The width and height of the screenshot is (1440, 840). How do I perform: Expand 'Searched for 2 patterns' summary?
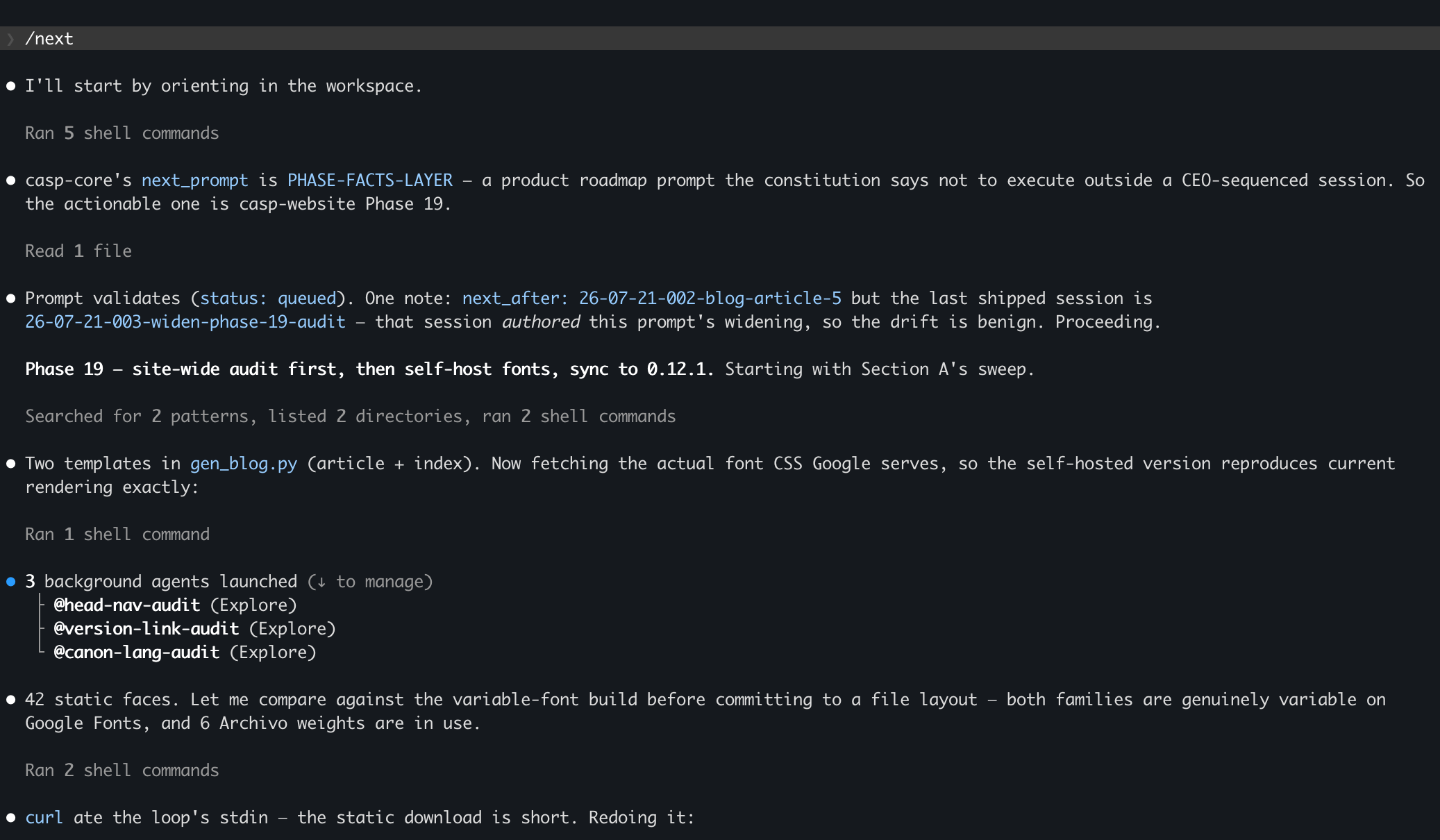[351, 416]
